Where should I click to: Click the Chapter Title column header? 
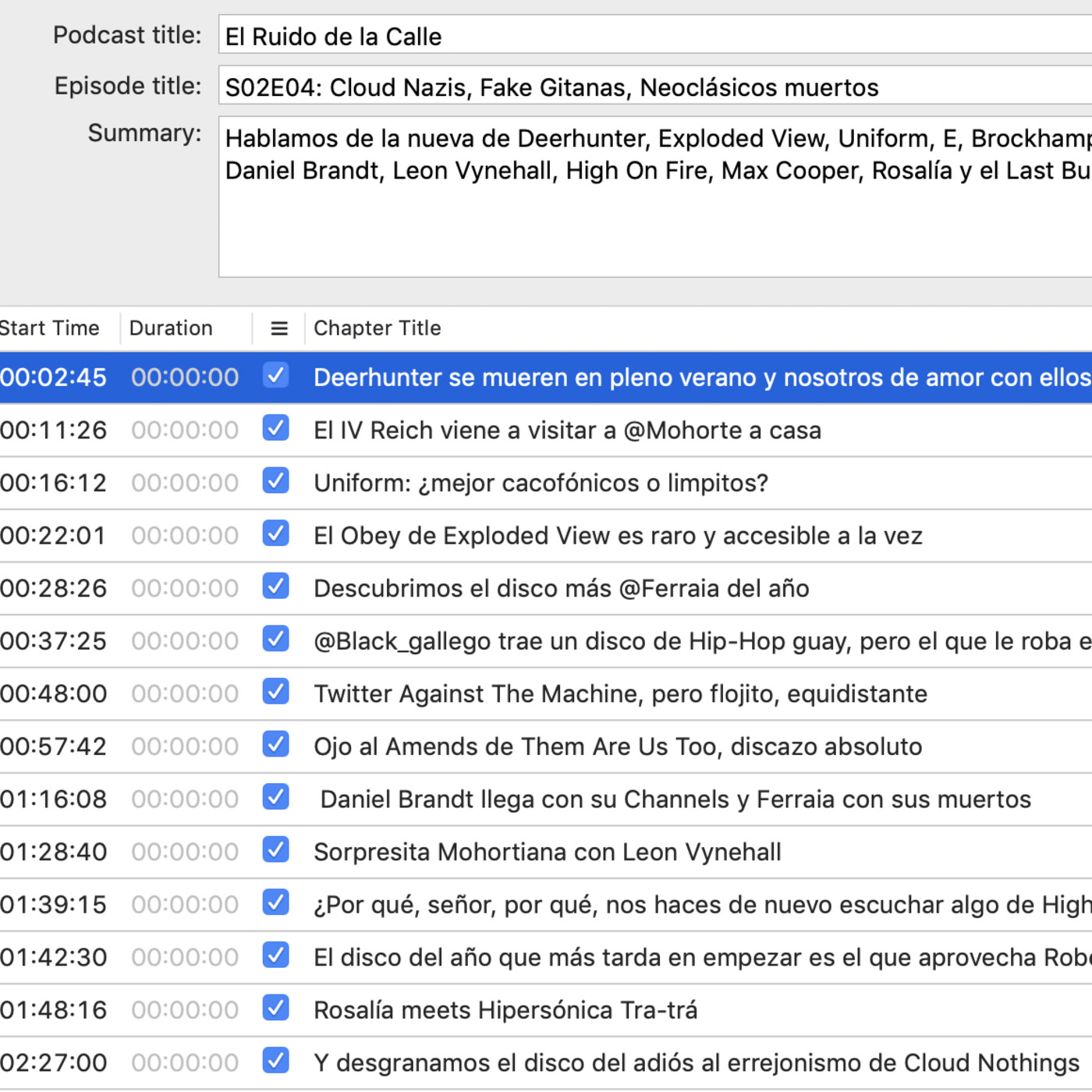[377, 328]
